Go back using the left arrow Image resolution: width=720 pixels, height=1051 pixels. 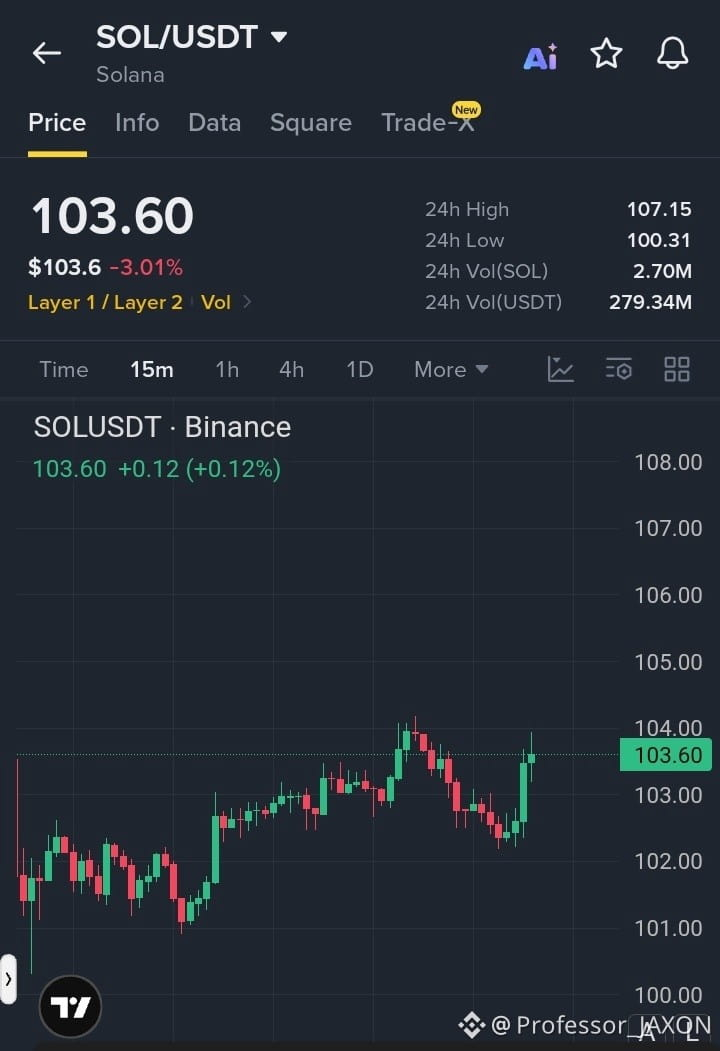[47, 52]
